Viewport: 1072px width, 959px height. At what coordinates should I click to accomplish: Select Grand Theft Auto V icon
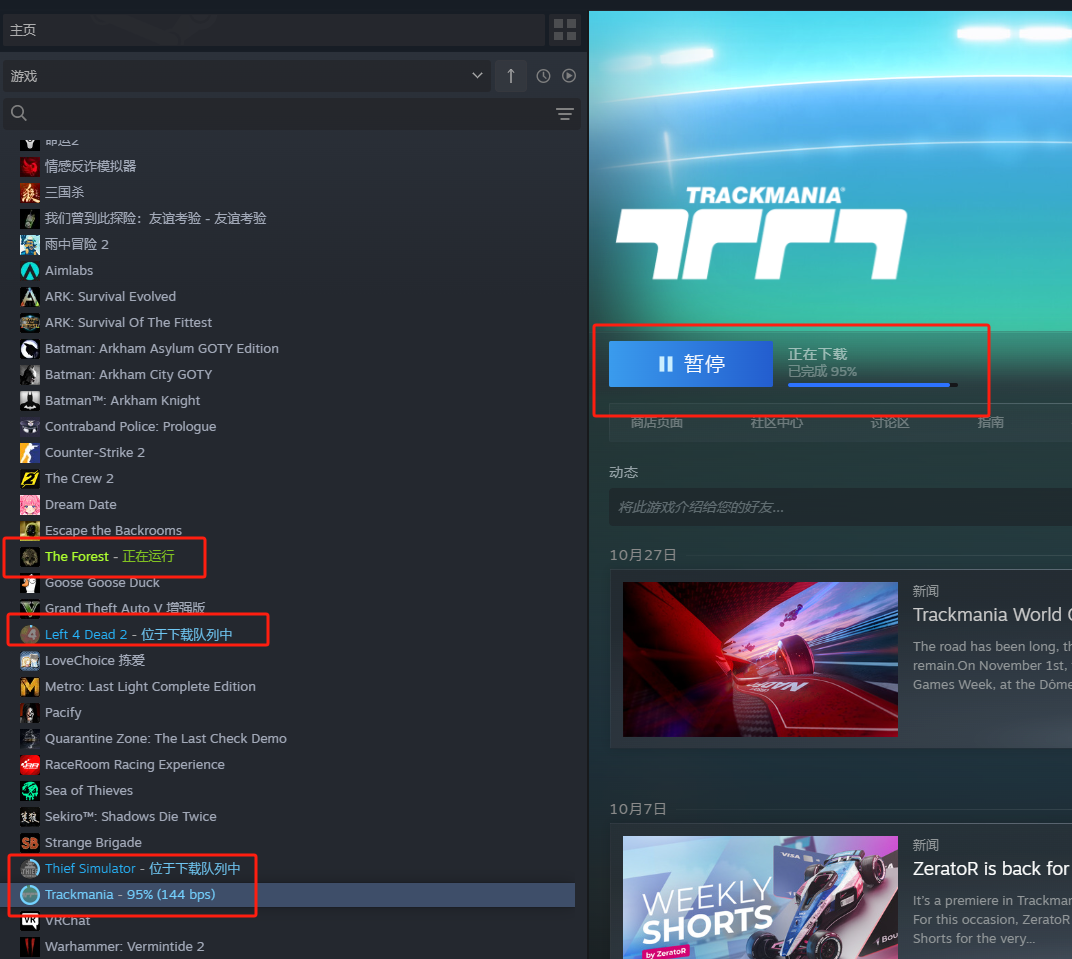click(x=29, y=608)
